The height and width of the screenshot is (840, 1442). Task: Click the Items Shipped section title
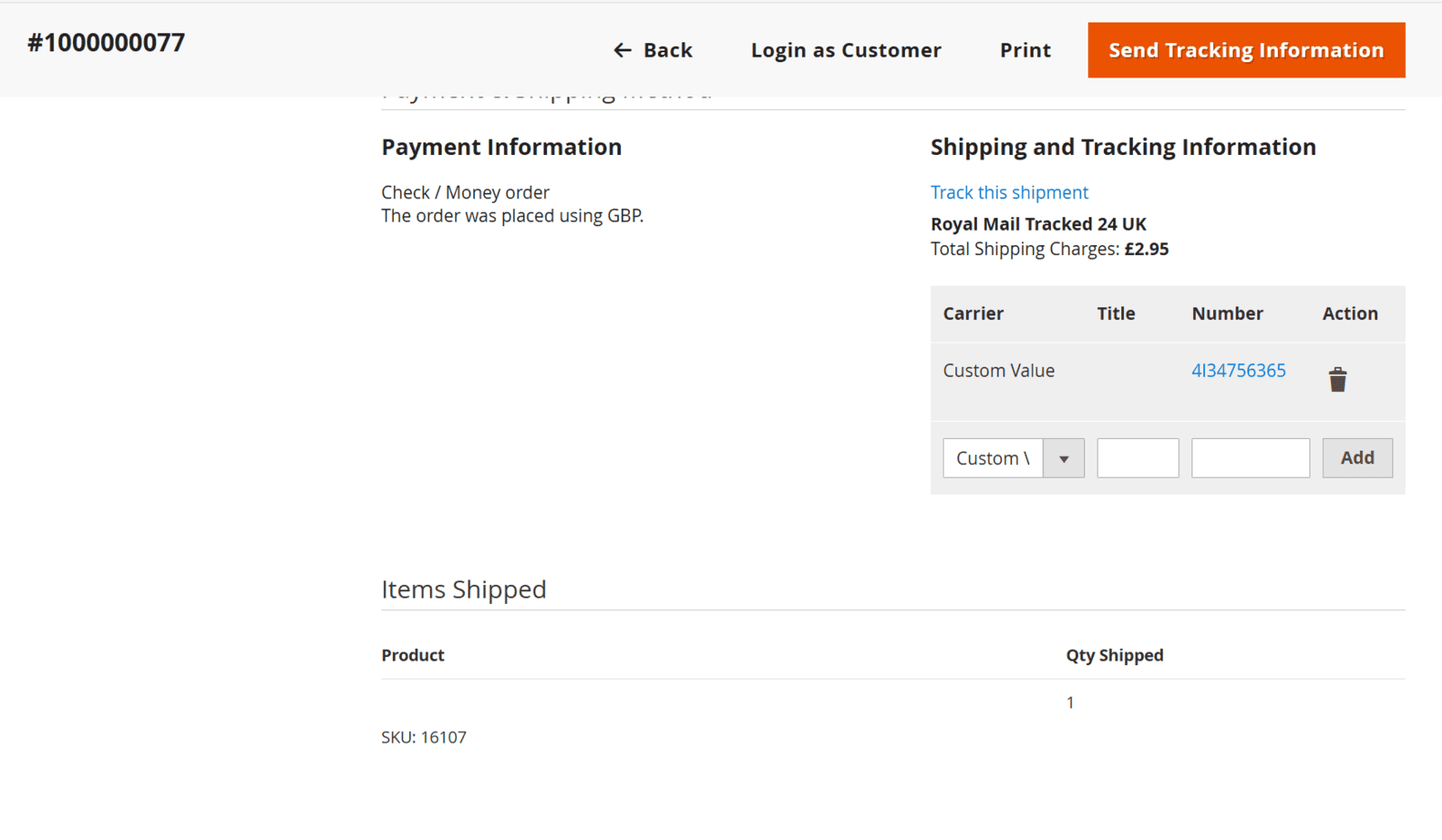coord(463,589)
